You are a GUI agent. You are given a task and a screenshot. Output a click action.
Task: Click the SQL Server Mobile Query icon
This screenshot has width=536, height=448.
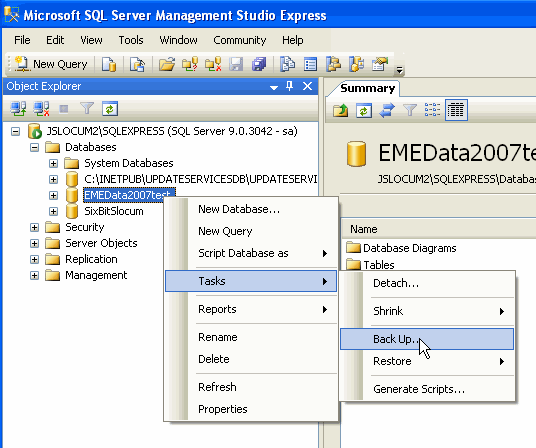pyautogui.click(x=137, y=64)
